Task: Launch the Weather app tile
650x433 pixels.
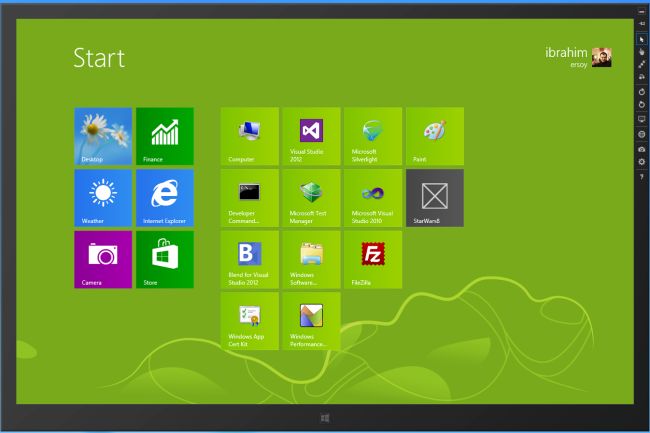Action: click(103, 198)
